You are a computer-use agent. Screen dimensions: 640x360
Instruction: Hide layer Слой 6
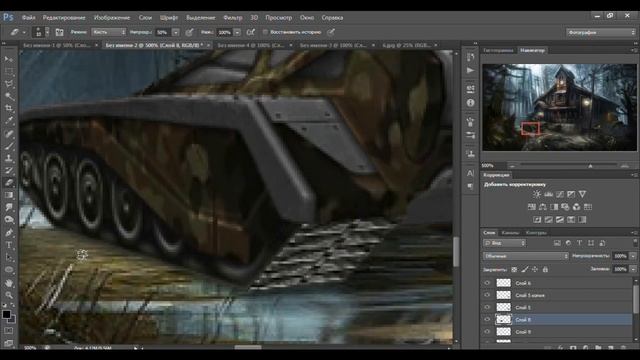487,283
